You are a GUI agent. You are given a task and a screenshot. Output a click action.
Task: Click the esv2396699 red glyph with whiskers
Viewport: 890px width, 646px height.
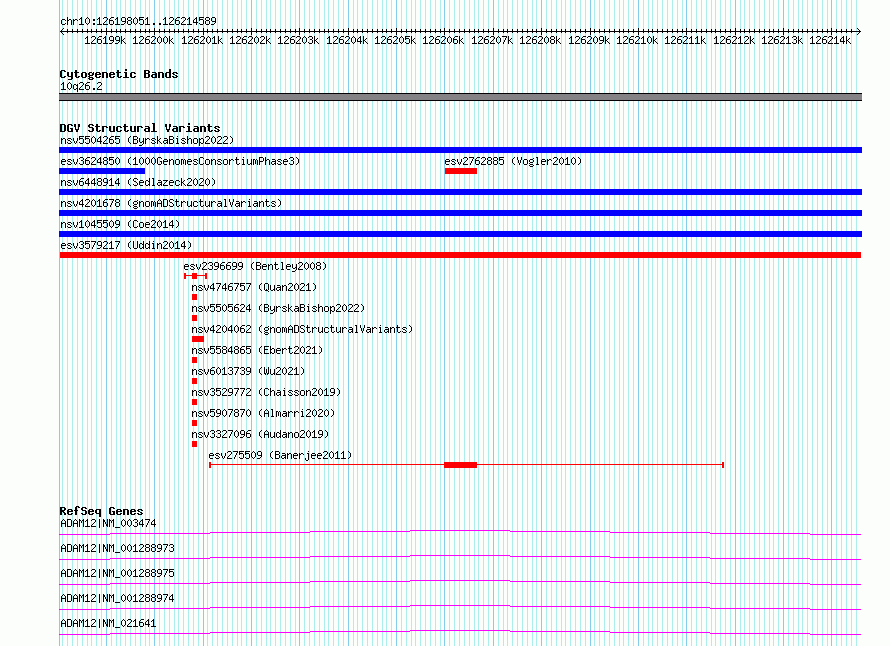pyautogui.click(x=195, y=276)
